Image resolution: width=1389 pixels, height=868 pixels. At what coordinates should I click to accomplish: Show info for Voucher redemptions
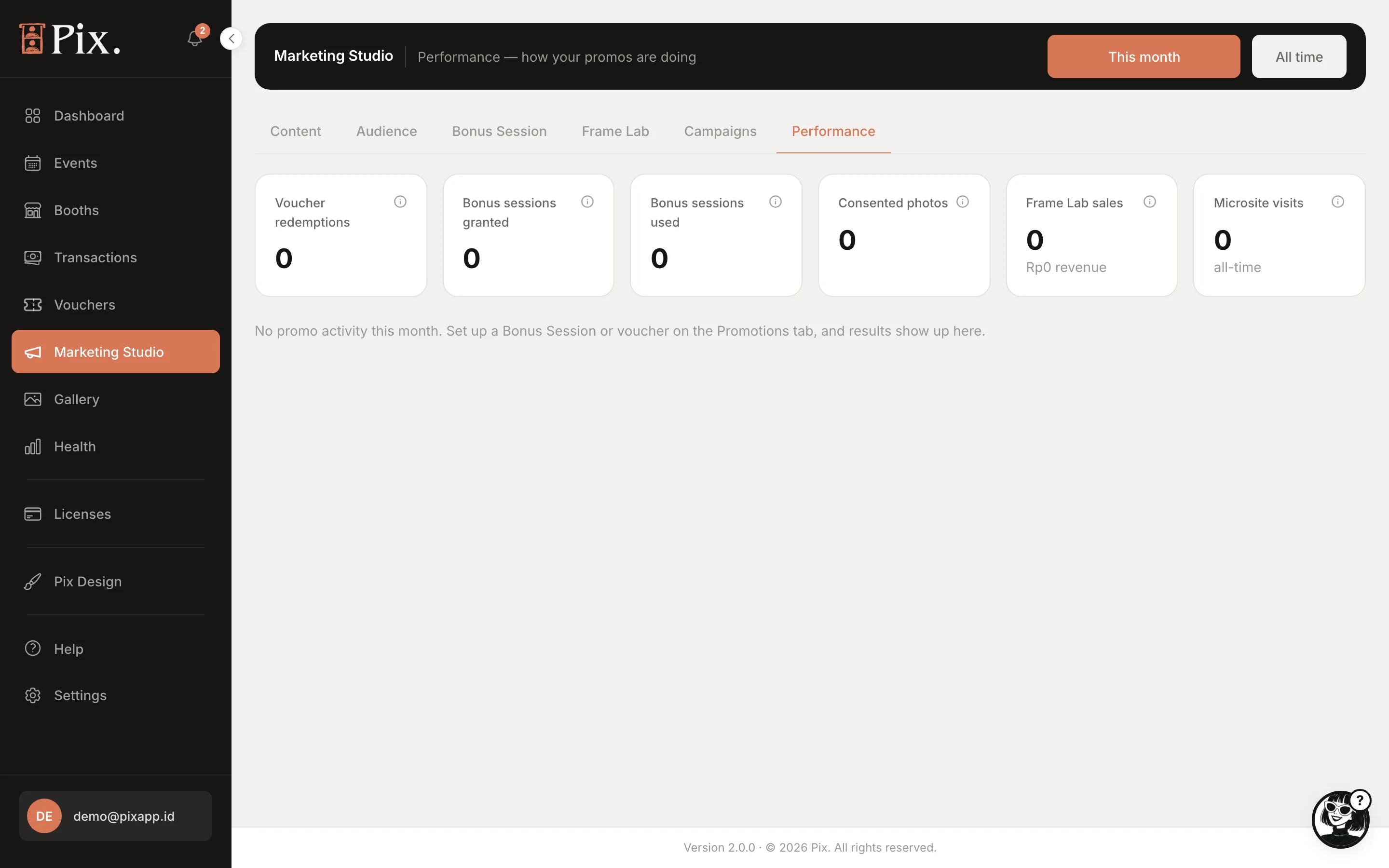400,202
